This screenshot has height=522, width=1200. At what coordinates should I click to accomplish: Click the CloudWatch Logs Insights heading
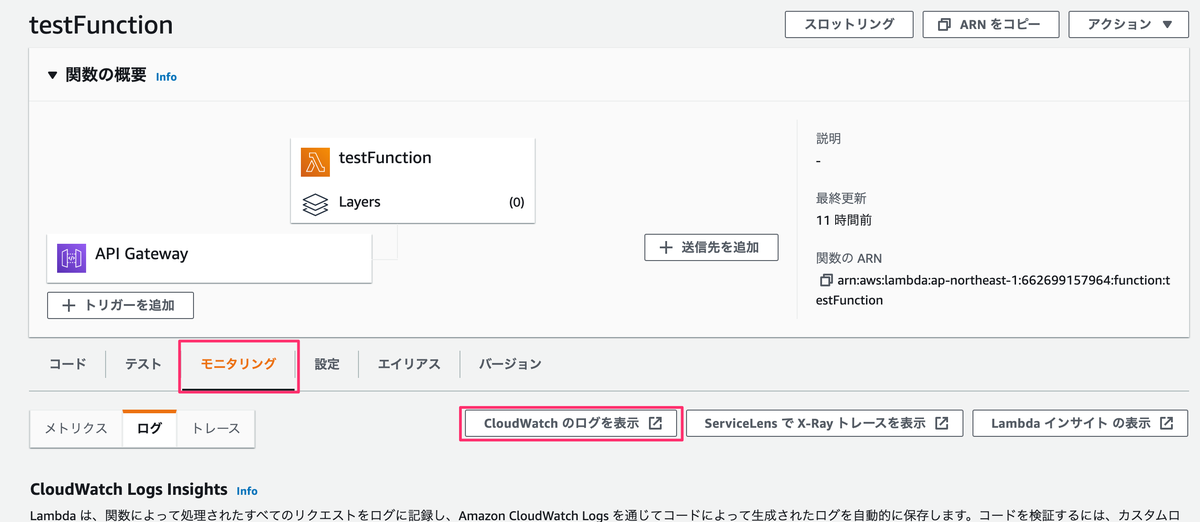129,490
